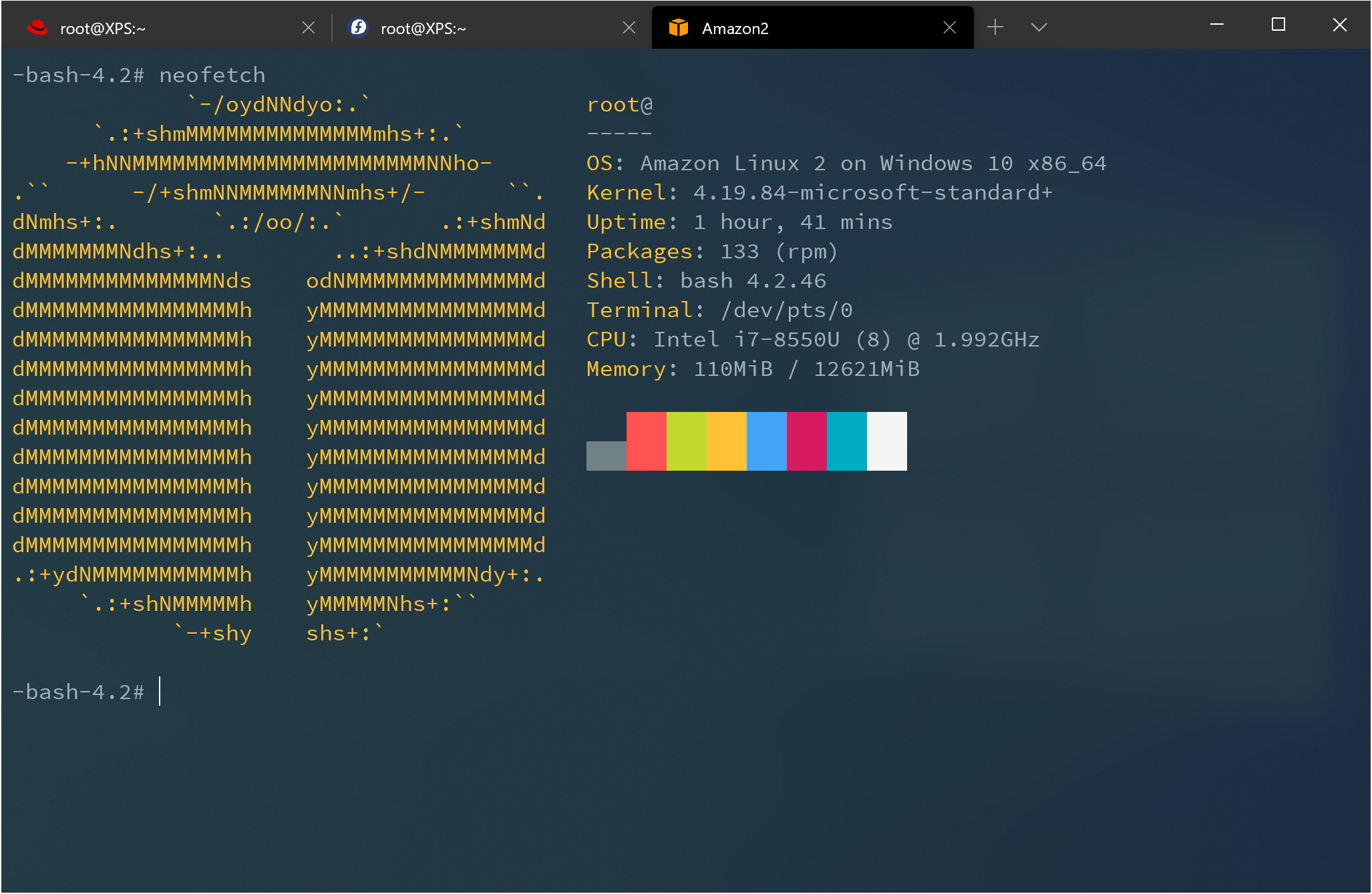The height and width of the screenshot is (894, 1372).
Task: Click the Amazon box icon on active tab
Action: coord(678,27)
